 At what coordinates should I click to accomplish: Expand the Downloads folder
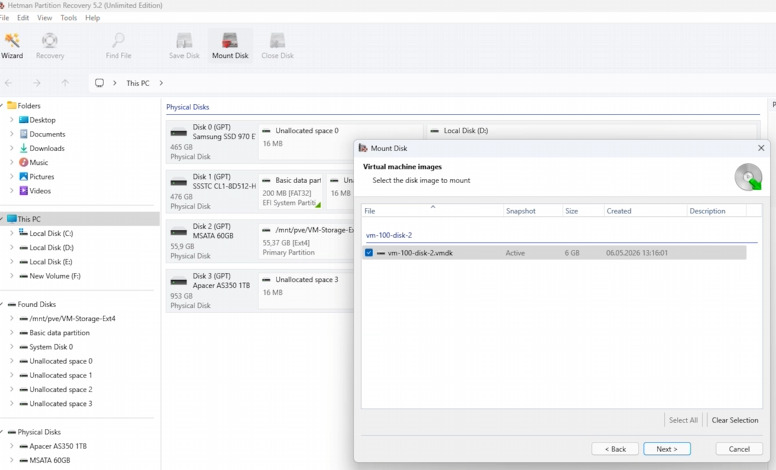(x=11, y=148)
